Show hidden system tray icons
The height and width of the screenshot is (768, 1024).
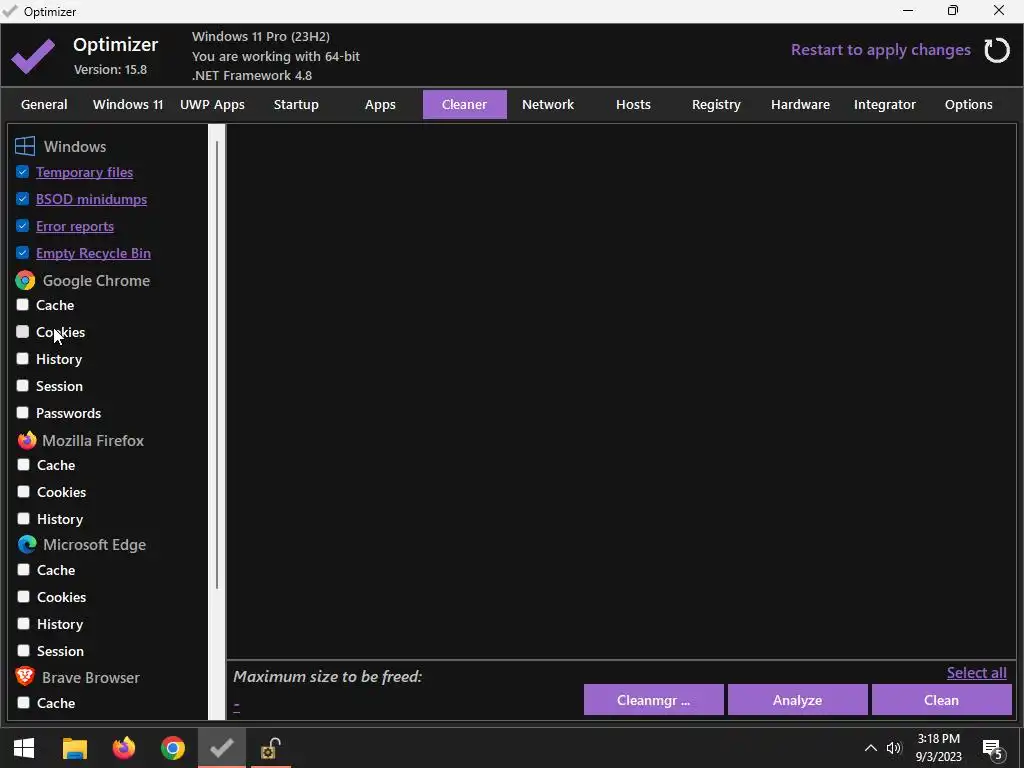(871, 748)
